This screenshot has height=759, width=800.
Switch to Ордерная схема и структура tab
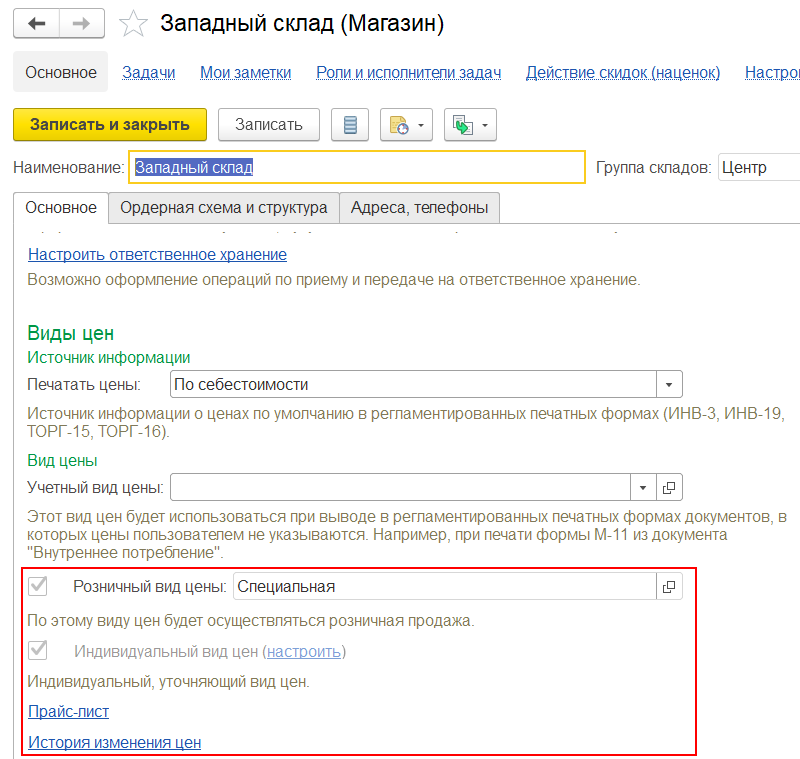pos(224,208)
